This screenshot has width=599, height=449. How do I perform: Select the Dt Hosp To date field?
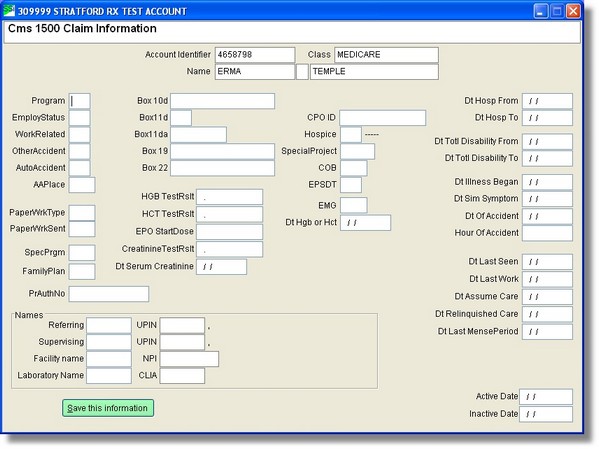point(547,118)
